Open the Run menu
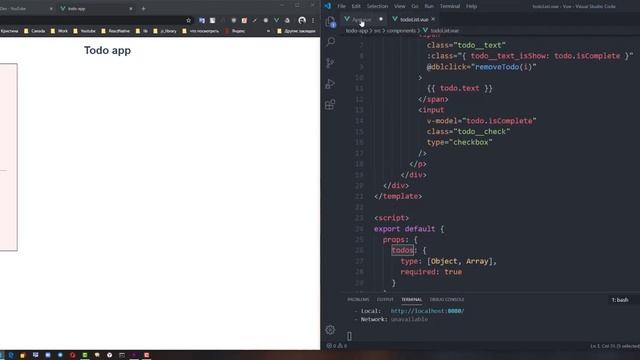Screen dimensions: 640x360 pos(429,6)
